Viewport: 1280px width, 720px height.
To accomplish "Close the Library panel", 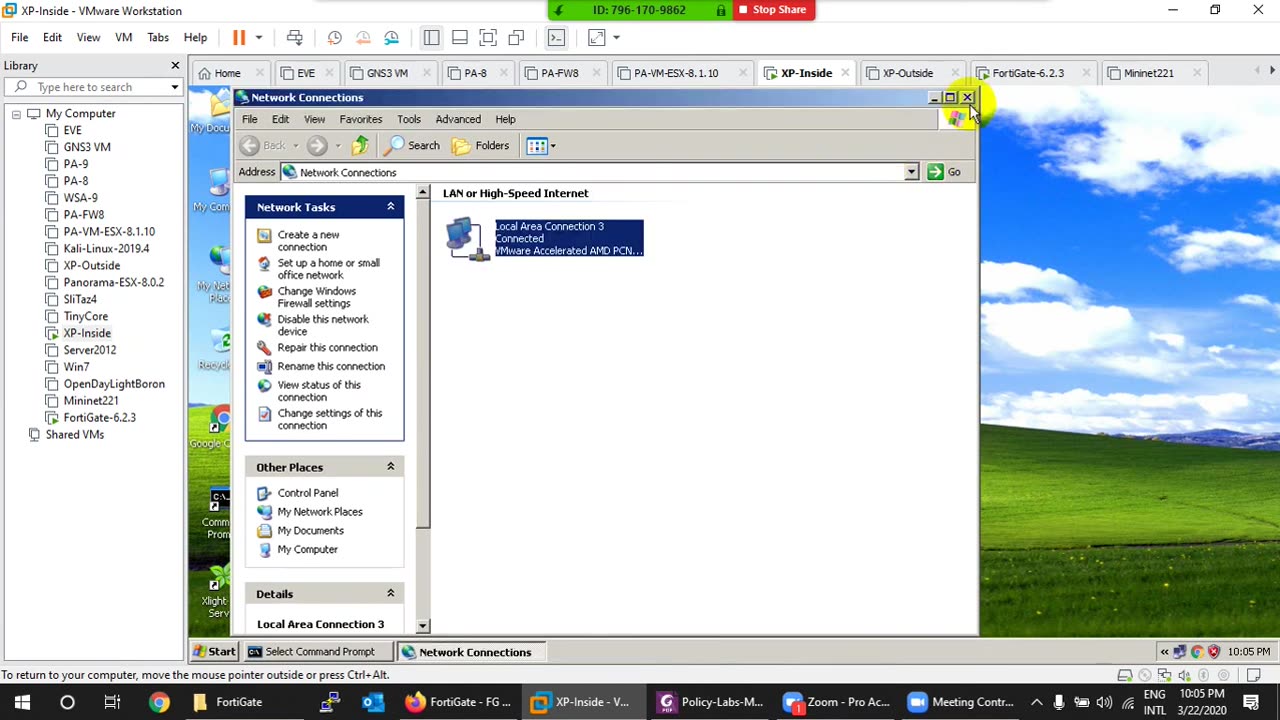I will click(175, 66).
